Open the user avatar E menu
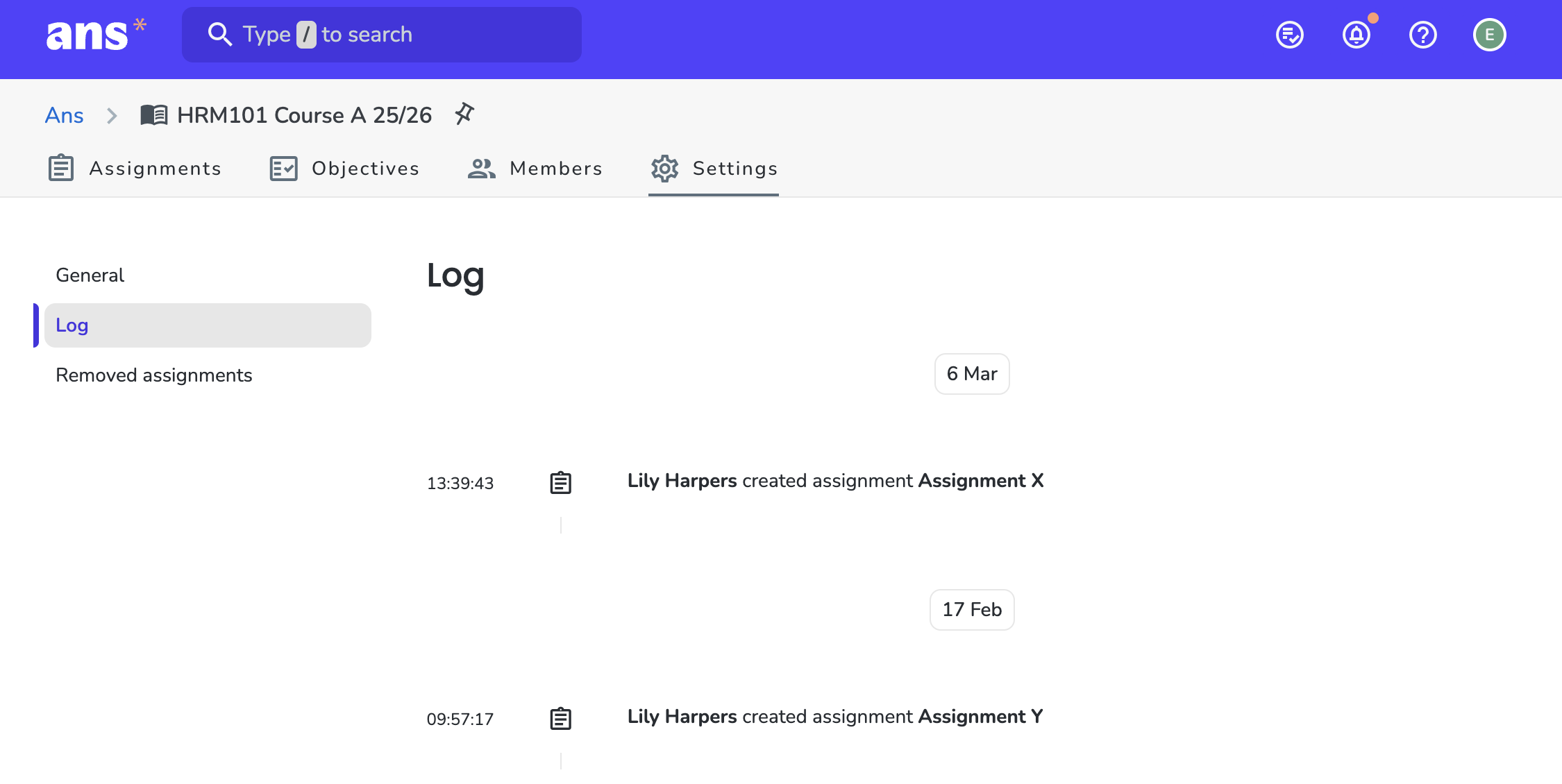Image resolution: width=1562 pixels, height=784 pixels. pos(1490,35)
